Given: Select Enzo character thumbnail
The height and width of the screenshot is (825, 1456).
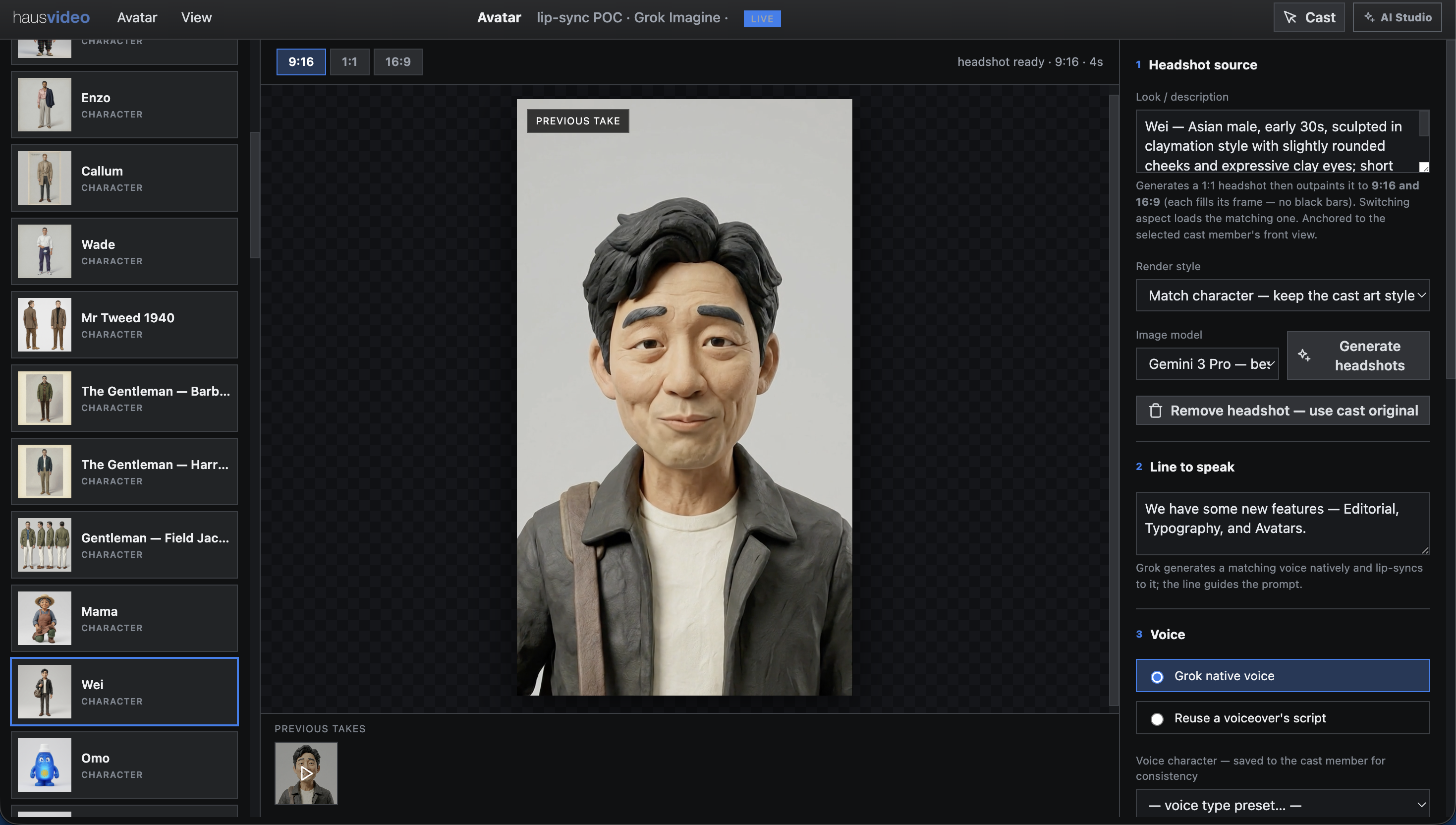Looking at the screenshot, I should [44, 104].
